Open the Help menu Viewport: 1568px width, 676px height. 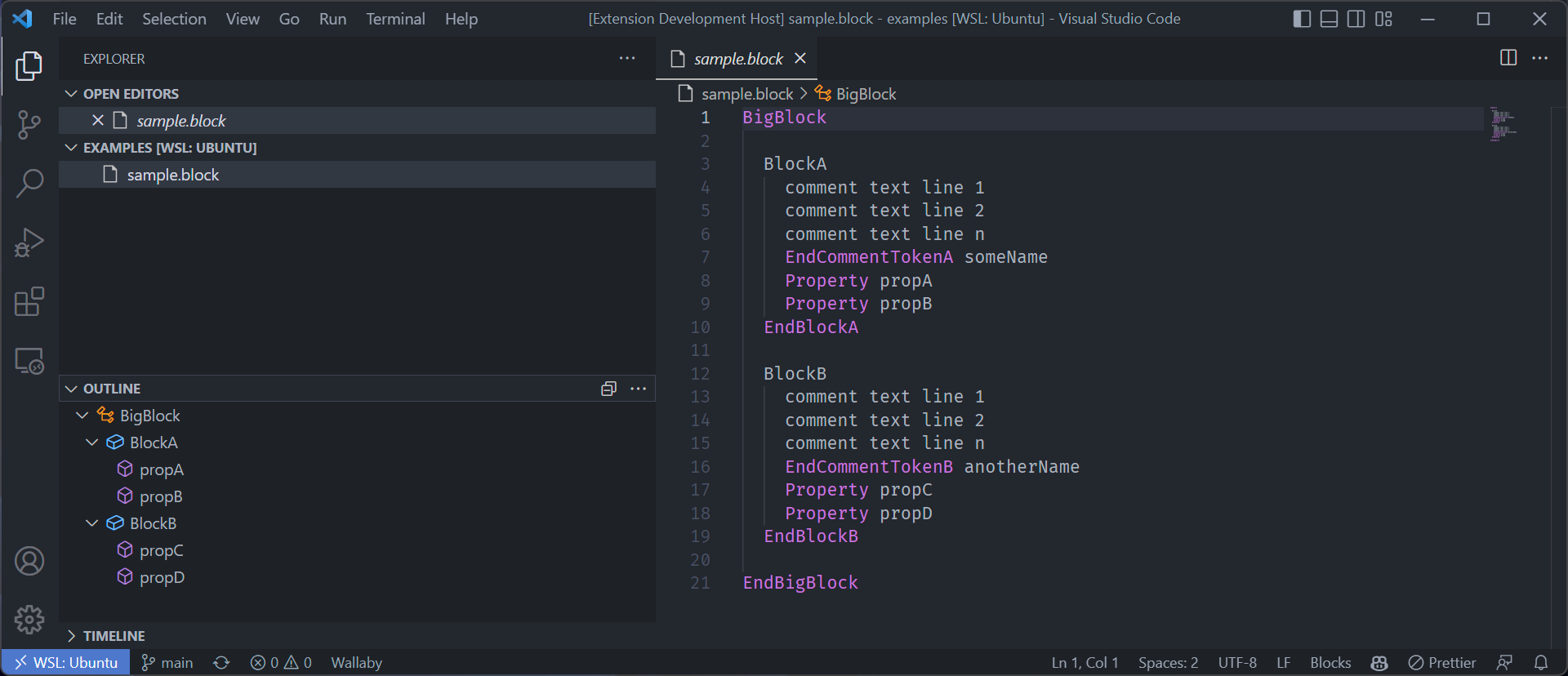461,19
